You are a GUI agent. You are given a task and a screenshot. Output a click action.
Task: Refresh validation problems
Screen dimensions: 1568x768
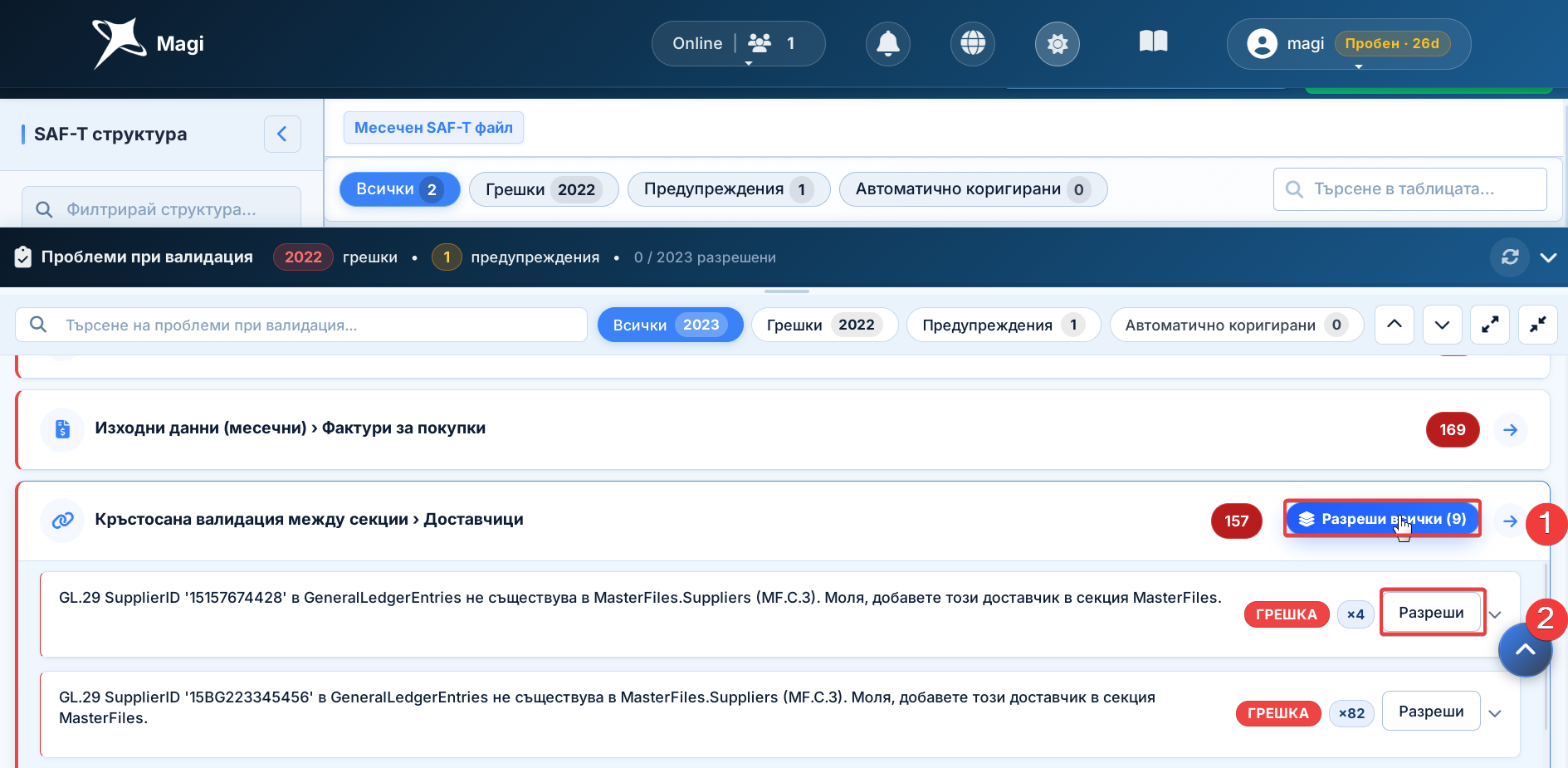tap(1510, 257)
